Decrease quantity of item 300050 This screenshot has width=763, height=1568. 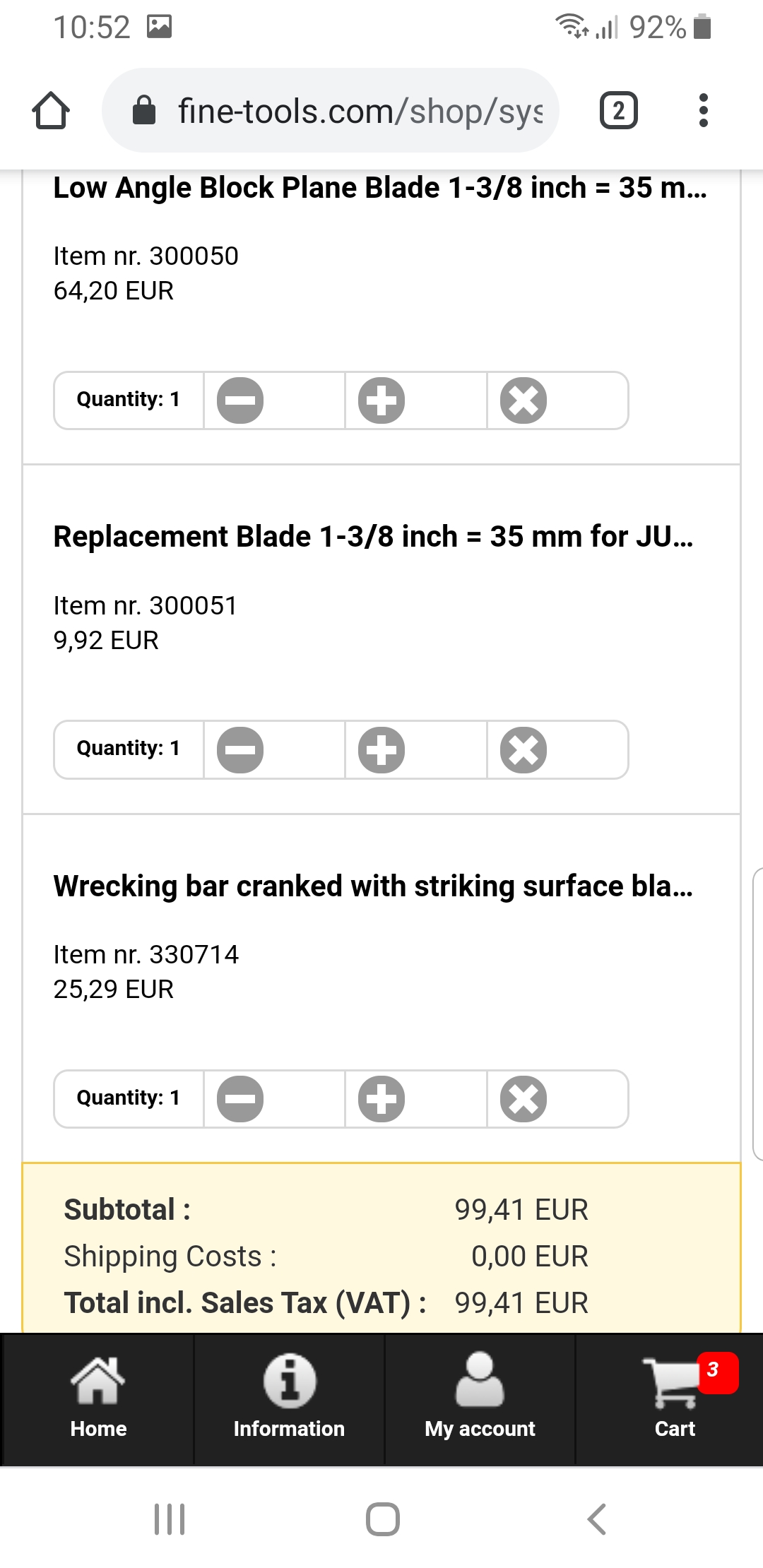pyautogui.click(x=240, y=400)
